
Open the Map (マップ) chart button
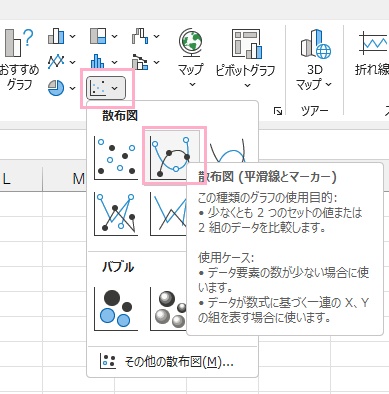190,57
